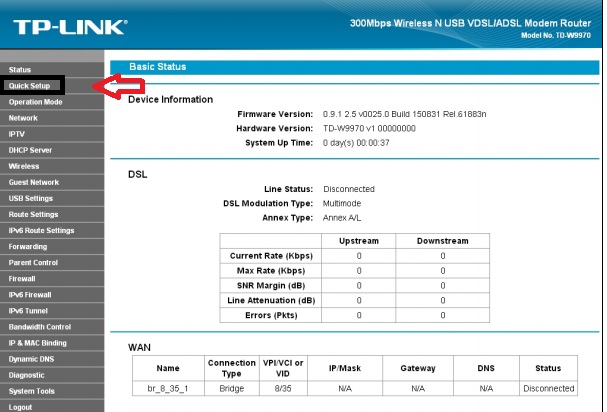607x412 pixels.
Task: Click Line Attenuation (dB) row label
Action: tap(271, 300)
